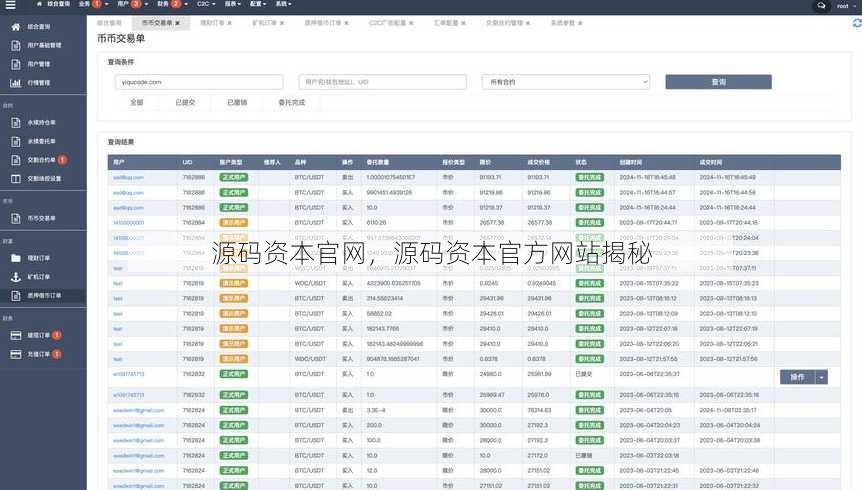Screen dimensions: 862x490
Task: Switch to the 综合查询 page tab
Action: click(x=109, y=23)
